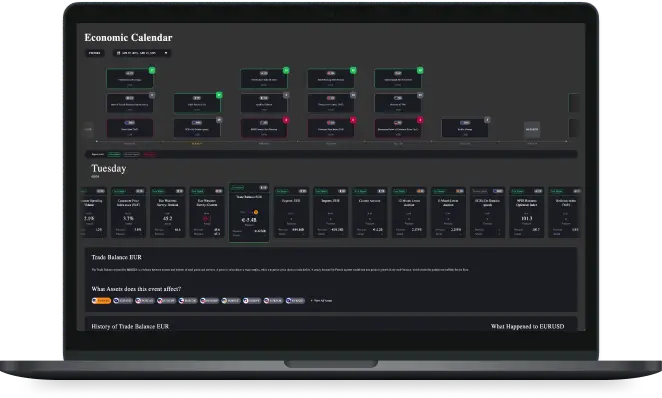This screenshot has height=398, width=662.
Task: Toggle the green low impact filter
Action: coord(114,154)
